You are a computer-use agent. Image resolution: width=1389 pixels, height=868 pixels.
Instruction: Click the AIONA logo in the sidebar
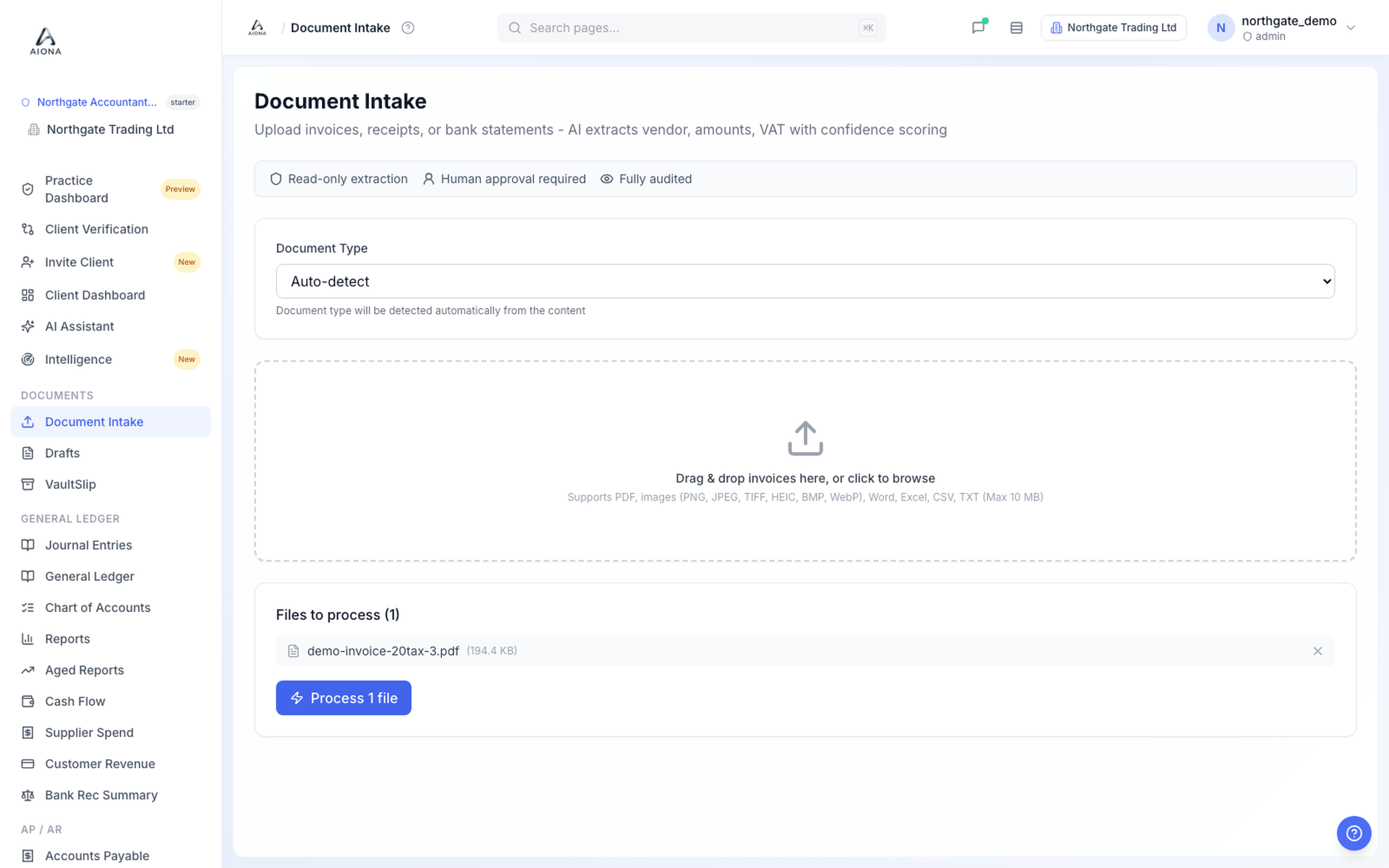point(45,41)
